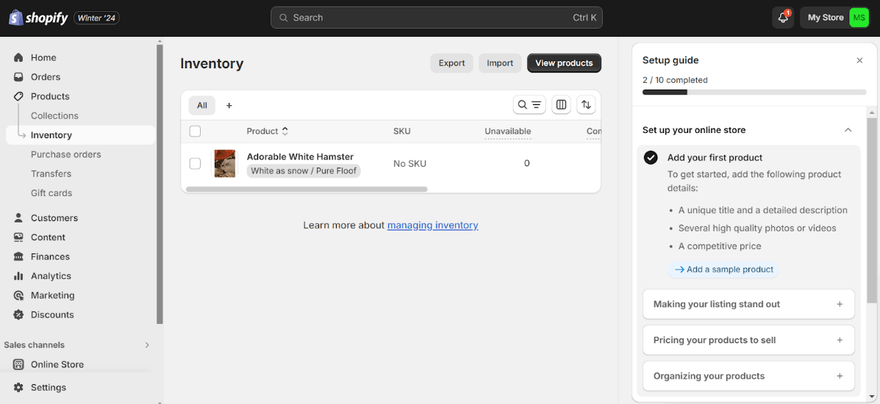880x404 pixels.
Task: Open search and filter in inventory table
Action: point(529,104)
